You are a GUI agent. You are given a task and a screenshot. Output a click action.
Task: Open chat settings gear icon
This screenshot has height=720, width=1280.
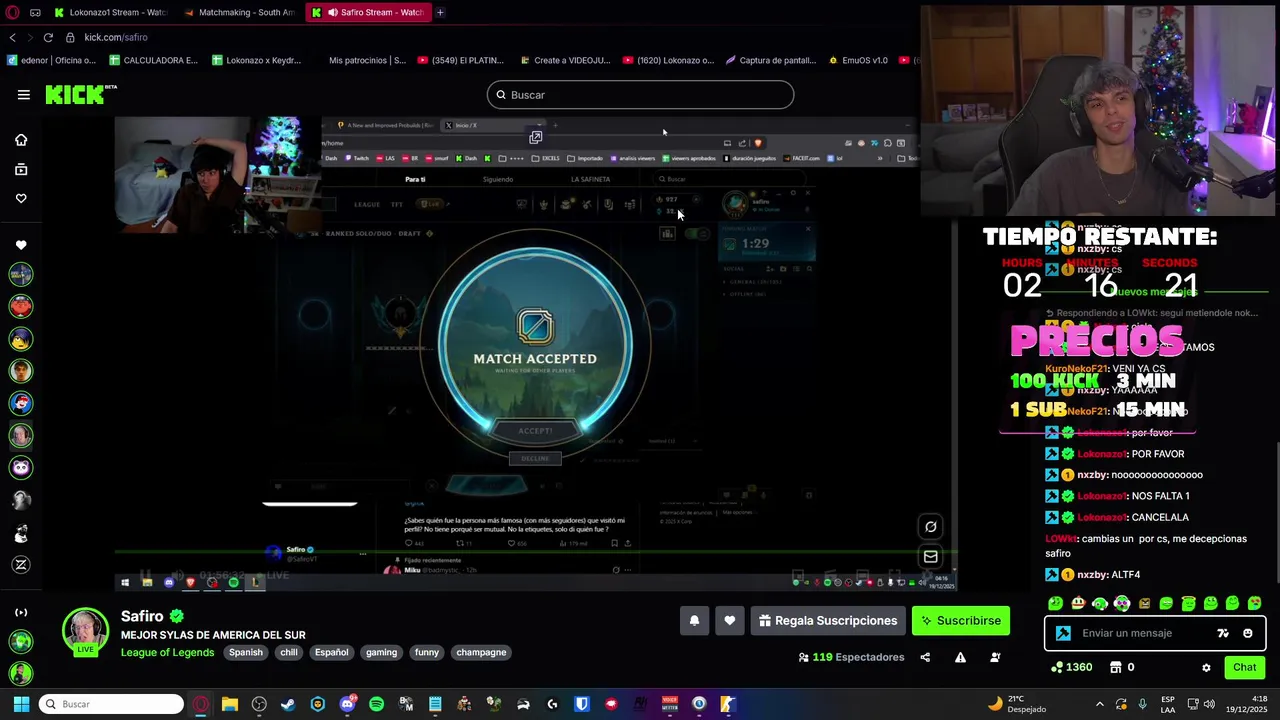point(1206,668)
